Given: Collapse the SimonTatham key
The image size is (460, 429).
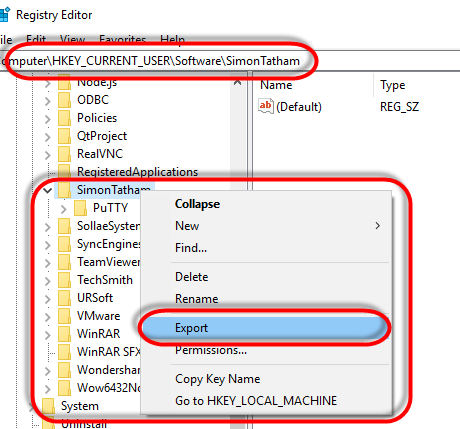Looking at the screenshot, I should pyautogui.click(x=48, y=191).
